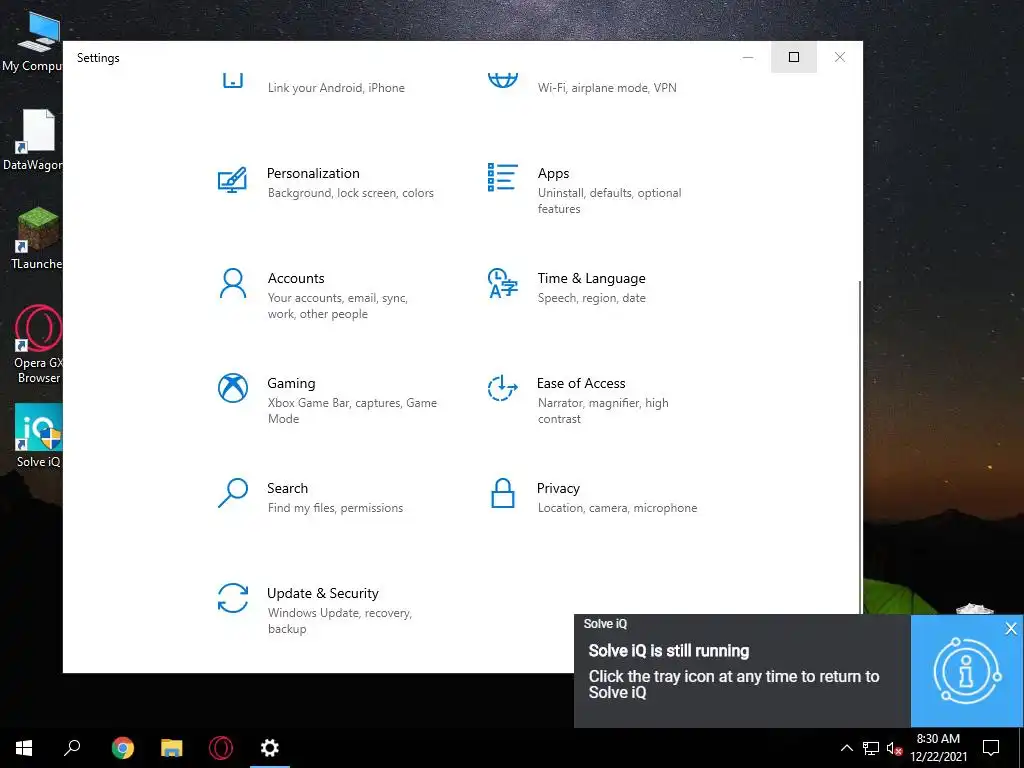Image resolution: width=1024 pixels, height=768 pixels.
Task: Dismiss the Solve iQ notification
Action: [1011, 628]
